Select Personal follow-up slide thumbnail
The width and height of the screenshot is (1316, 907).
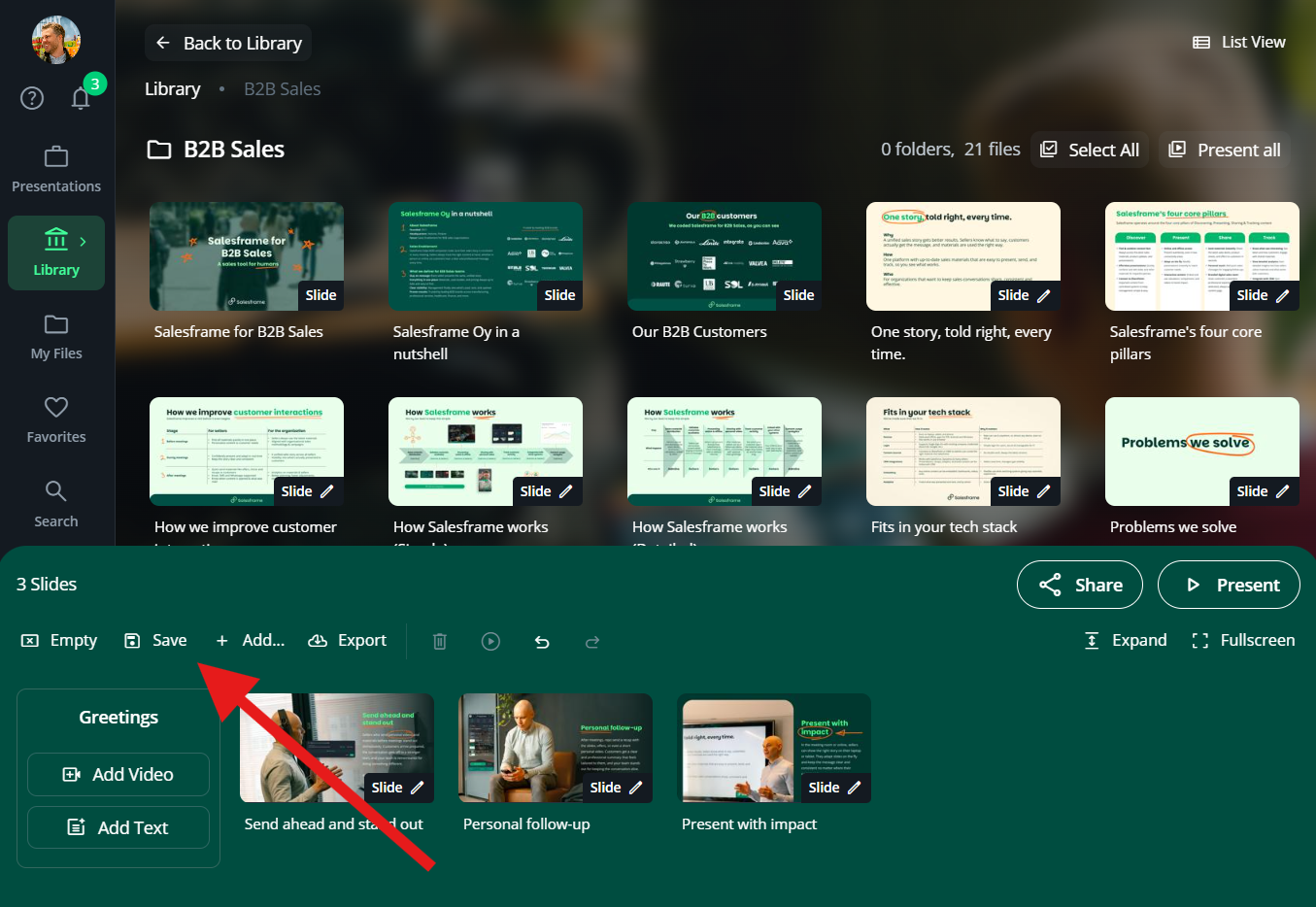click(x=556, y=748)
